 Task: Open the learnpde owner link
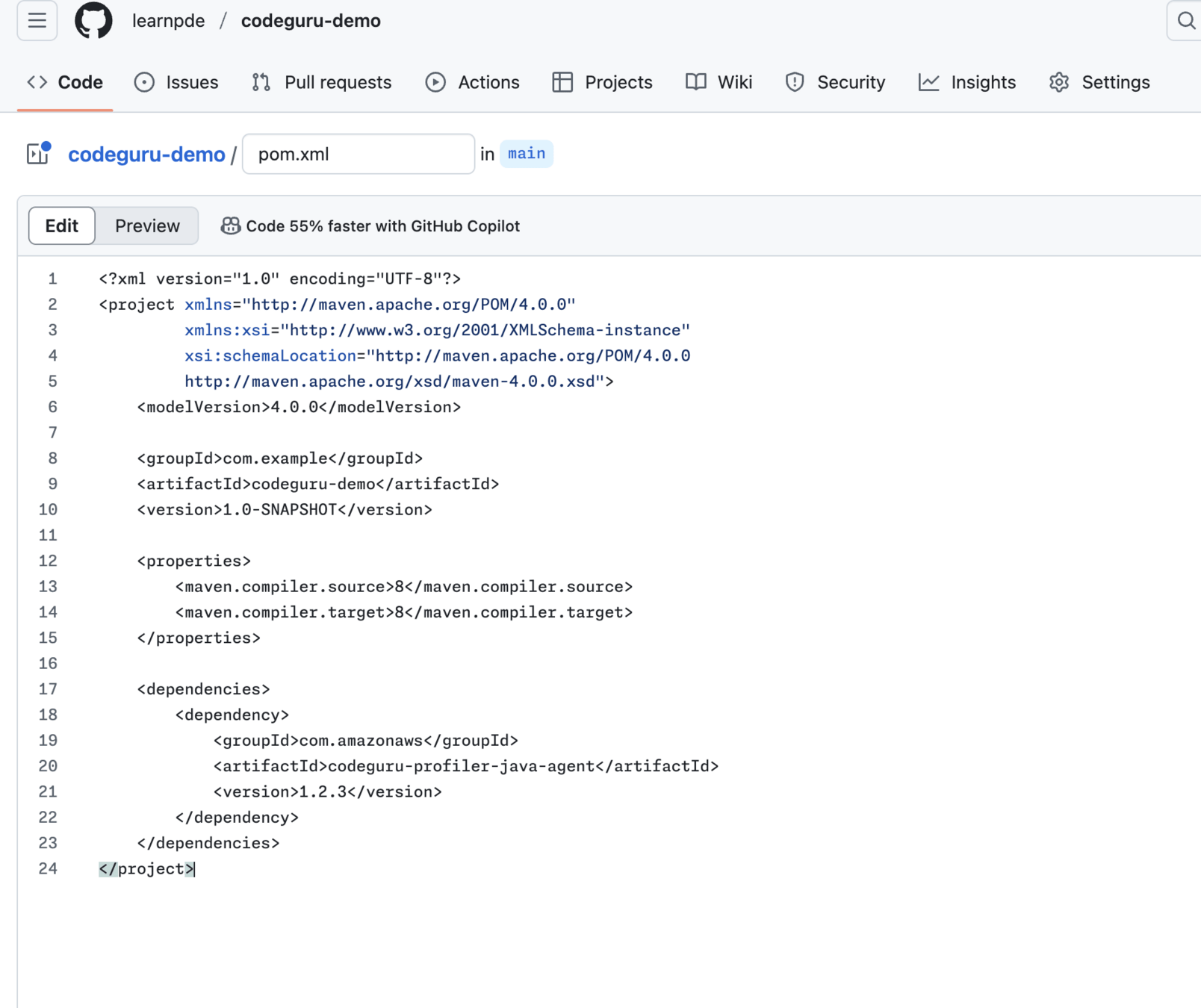168,21
